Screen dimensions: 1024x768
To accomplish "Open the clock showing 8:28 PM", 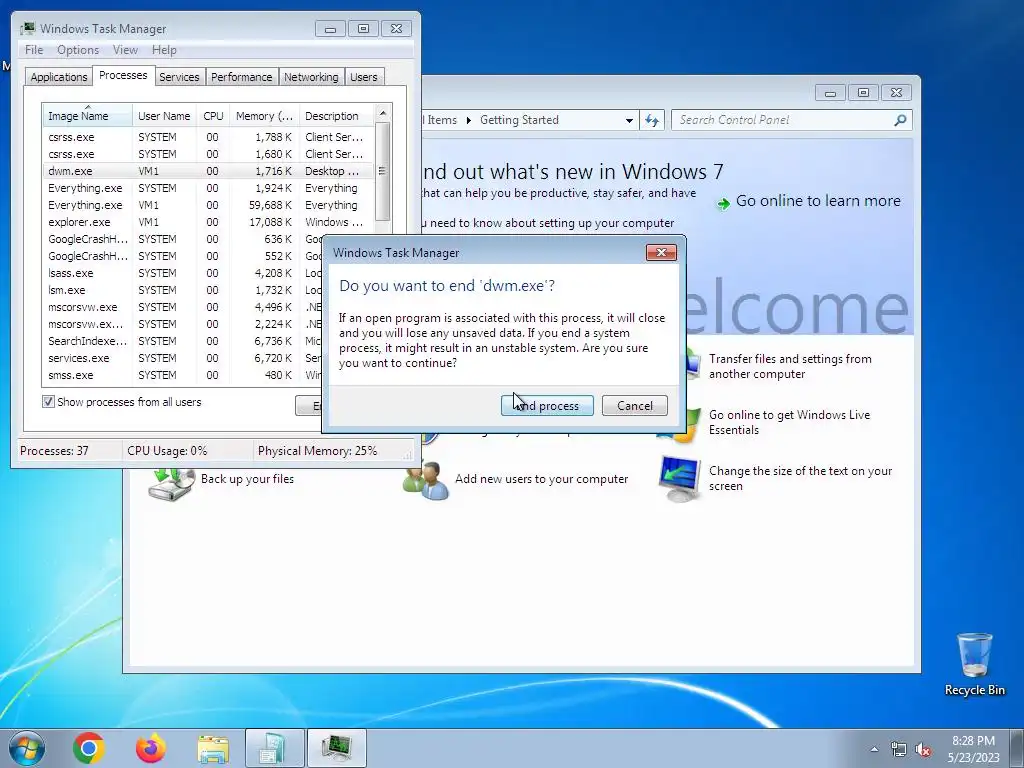I will pos(973,749).
